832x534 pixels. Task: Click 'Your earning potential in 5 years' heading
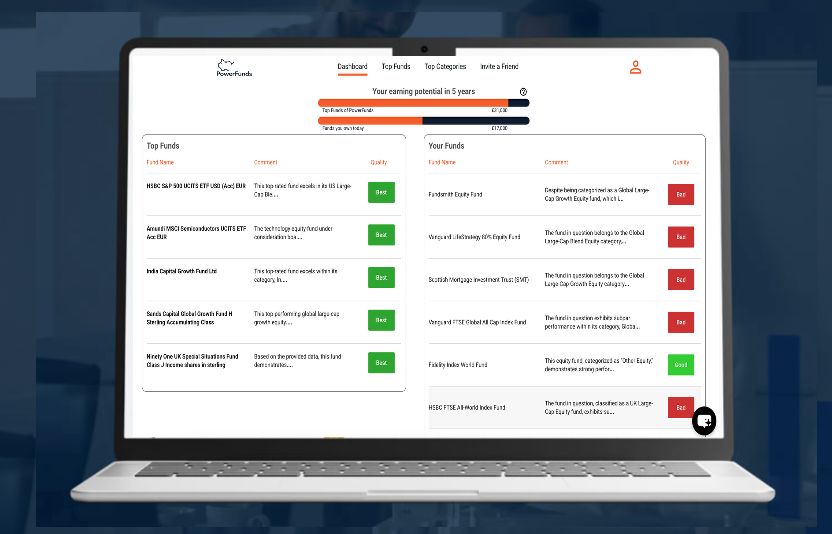point(423,91)
